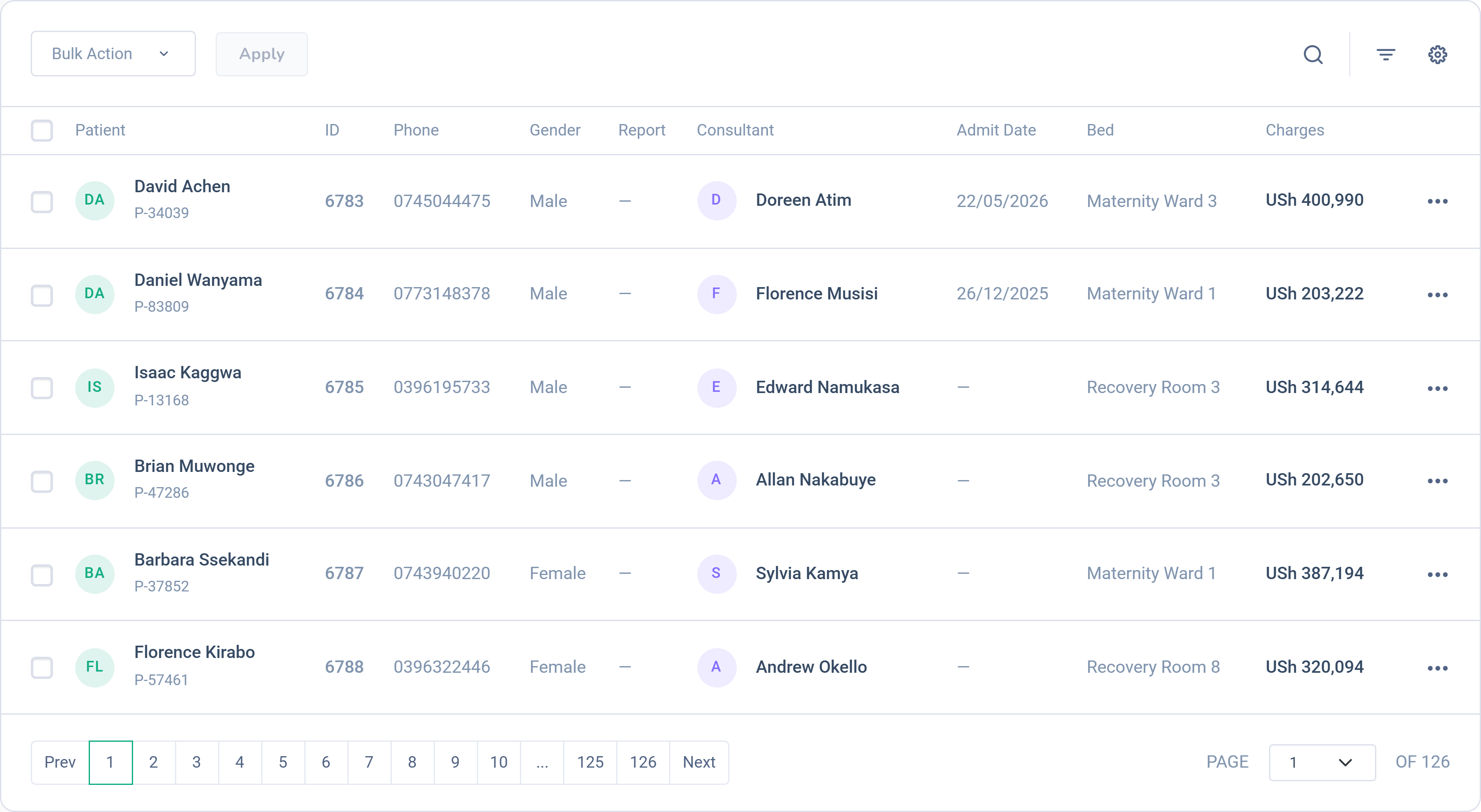The width and height of the screenshot is (1481, 812).
Task: Go to pagination page 125
Action: coord(591,763)
